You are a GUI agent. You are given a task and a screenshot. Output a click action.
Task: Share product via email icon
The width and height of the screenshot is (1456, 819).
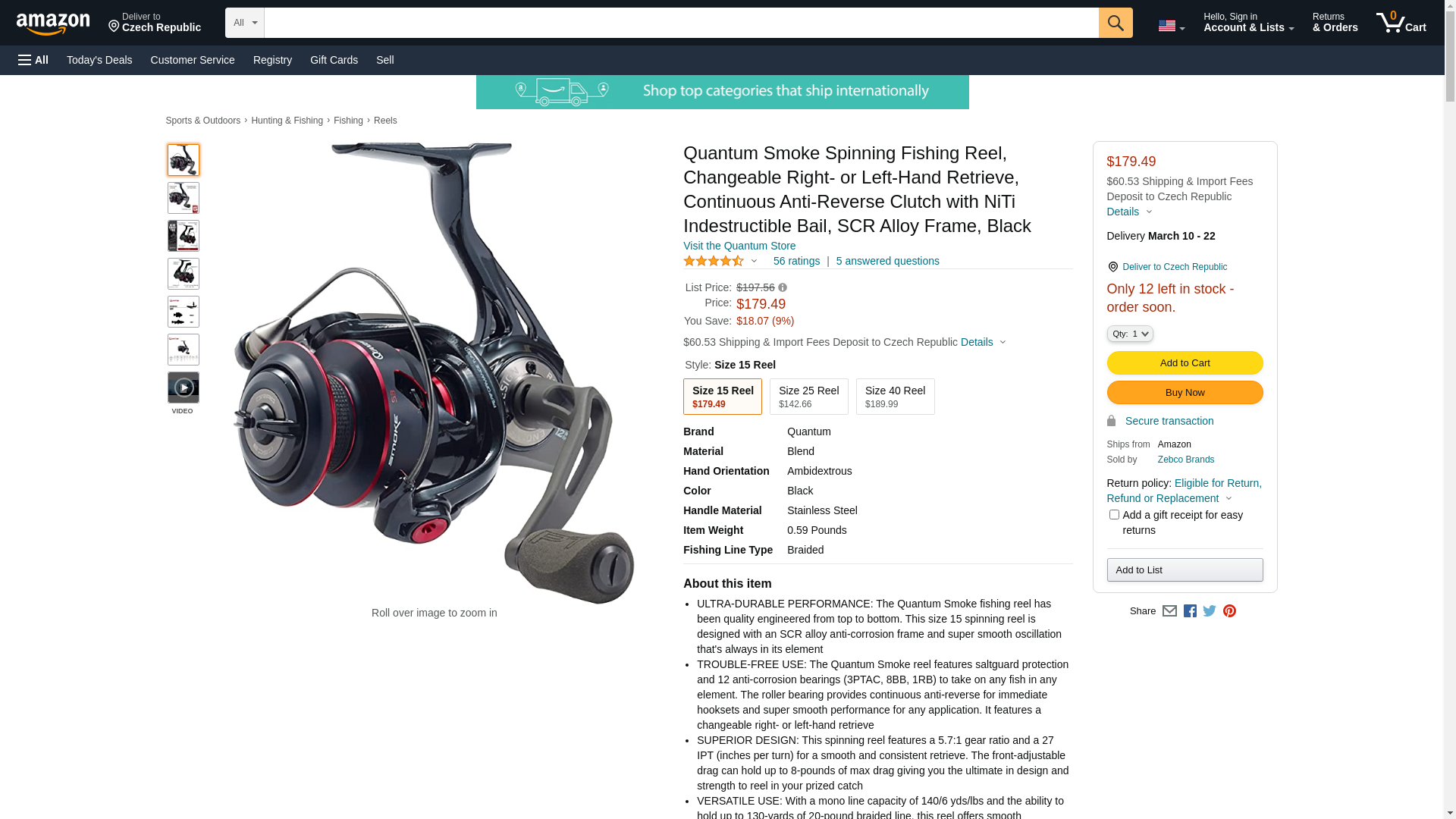[1169, 611]
